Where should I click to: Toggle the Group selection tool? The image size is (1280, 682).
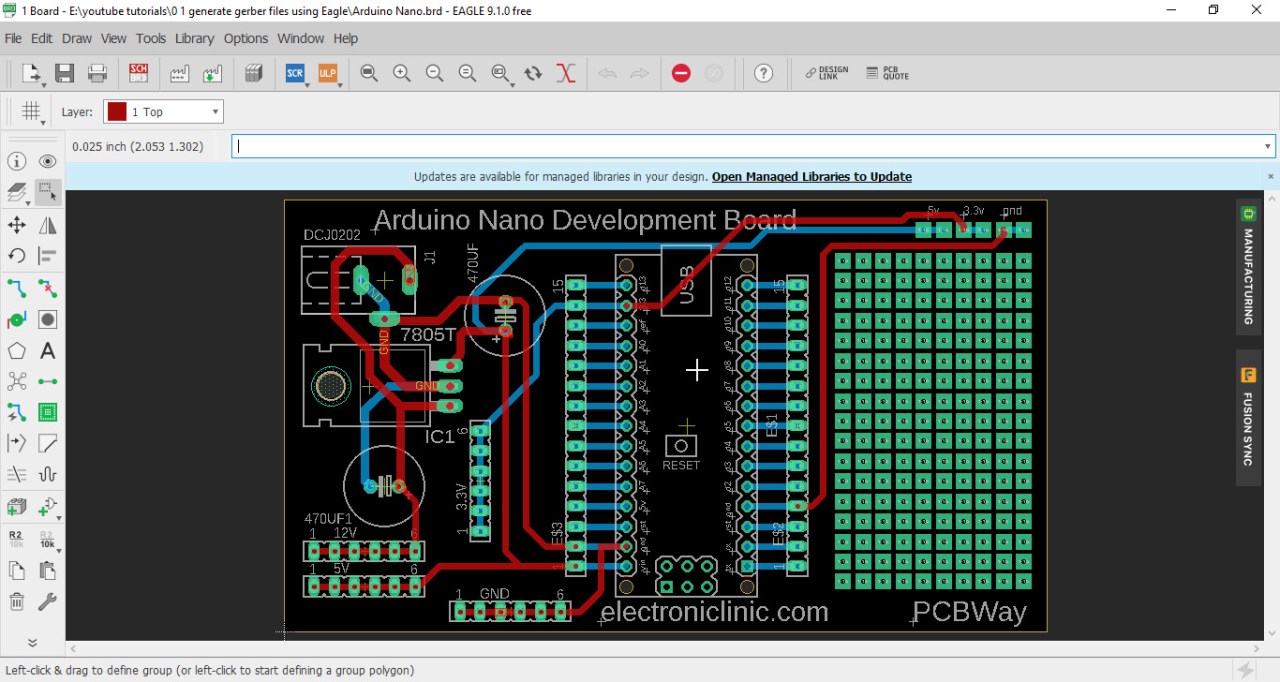click(47, 192)
